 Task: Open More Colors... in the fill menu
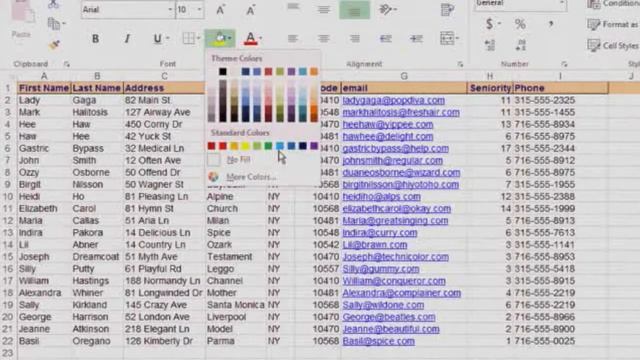(x=251, y=177)
